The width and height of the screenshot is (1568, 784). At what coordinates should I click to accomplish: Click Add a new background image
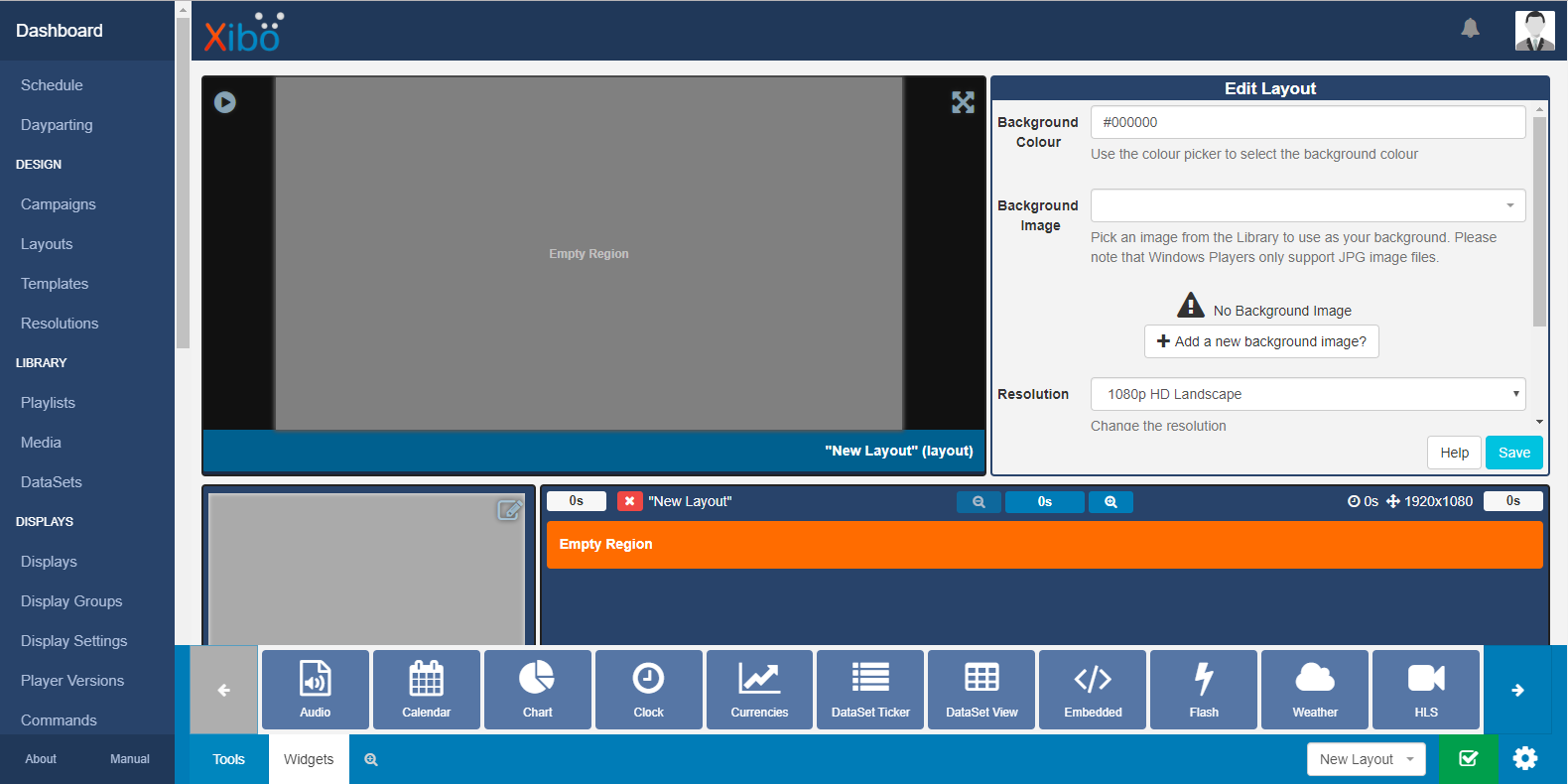click(x=1261, y=341)
